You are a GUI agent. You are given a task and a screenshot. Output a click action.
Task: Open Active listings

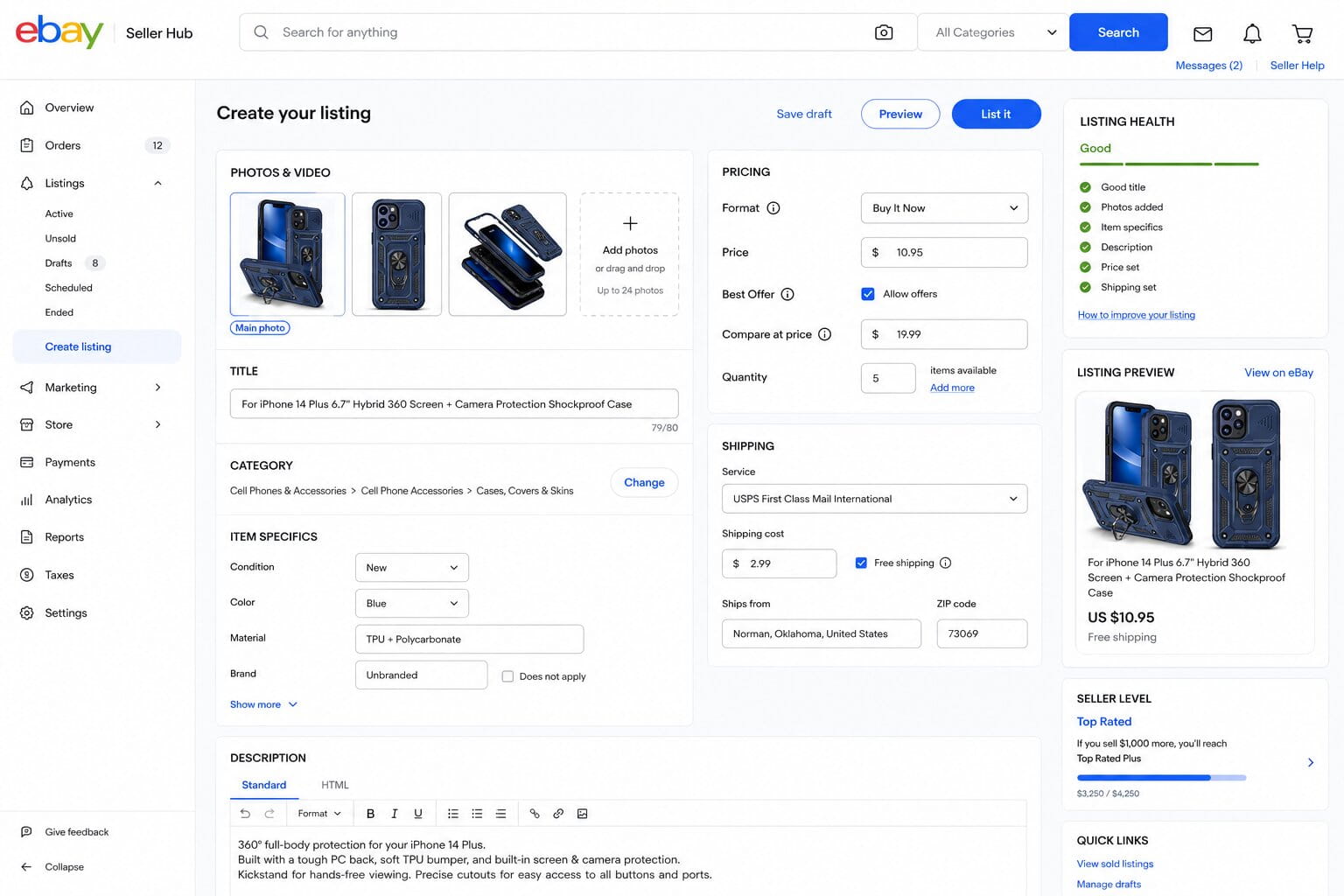point(59,213)
